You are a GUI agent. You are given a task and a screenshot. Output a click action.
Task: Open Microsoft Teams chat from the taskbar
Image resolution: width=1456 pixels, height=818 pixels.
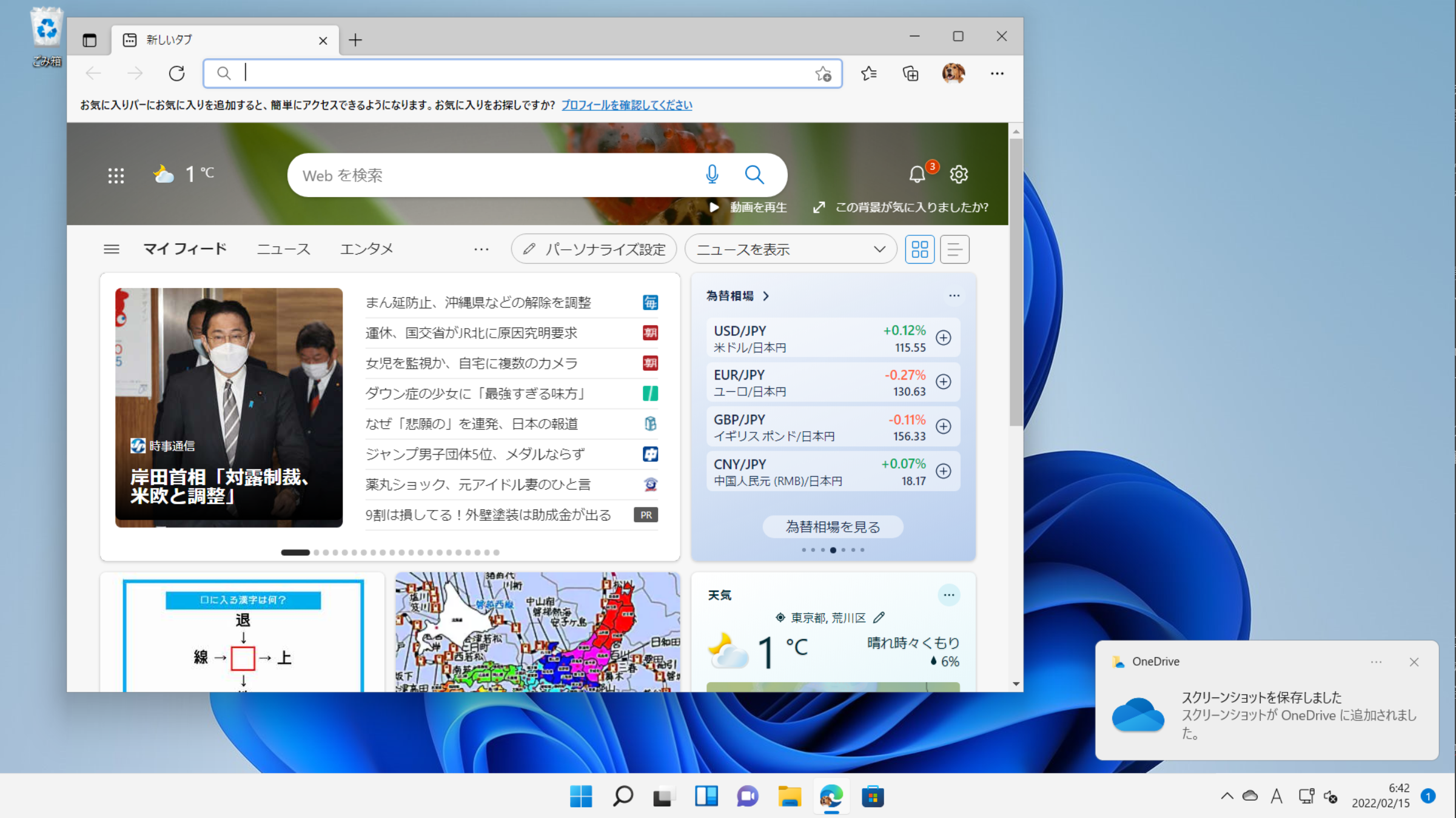click(x=747, y=797)
